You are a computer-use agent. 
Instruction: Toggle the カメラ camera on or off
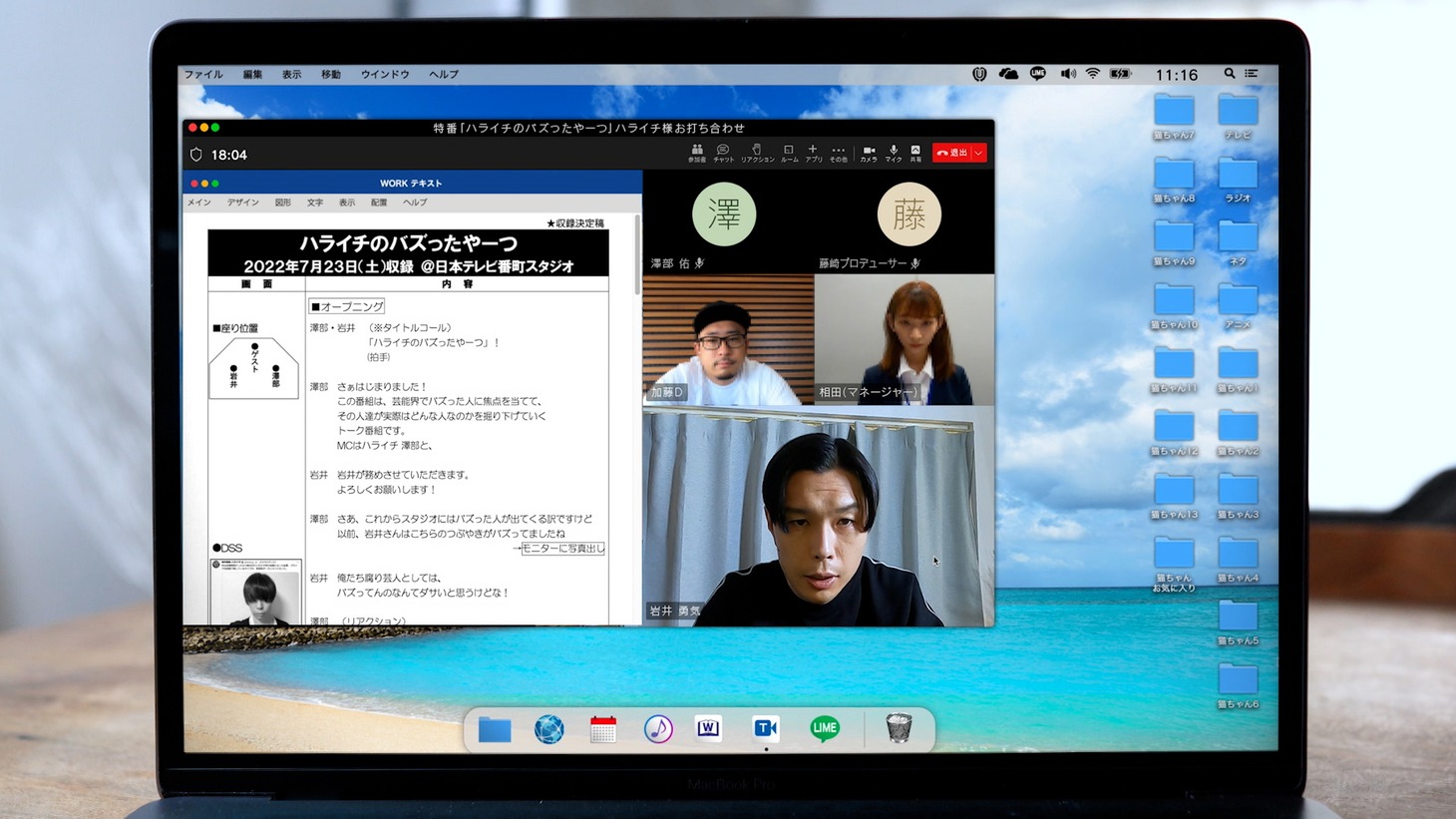pyautogui.click(x=868, y=152)
